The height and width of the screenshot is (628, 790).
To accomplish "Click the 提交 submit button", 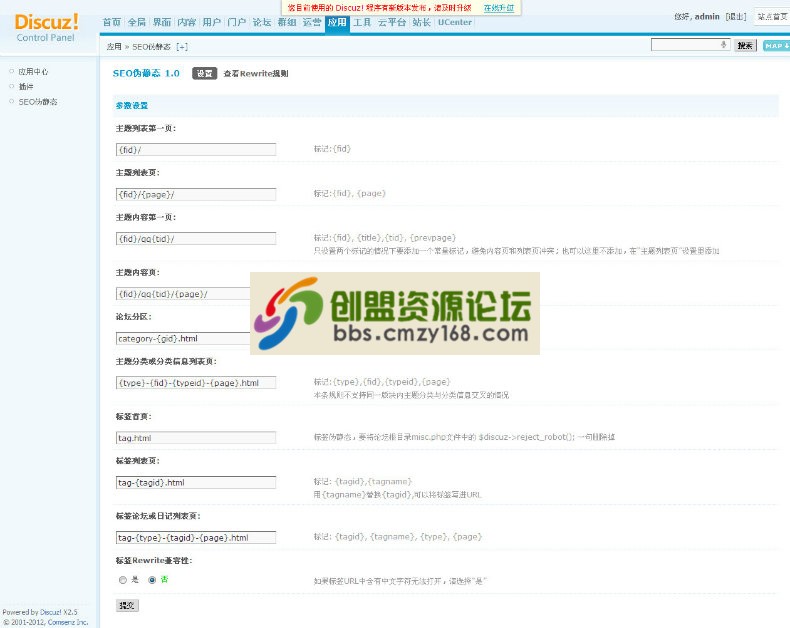I will (127, 605).
